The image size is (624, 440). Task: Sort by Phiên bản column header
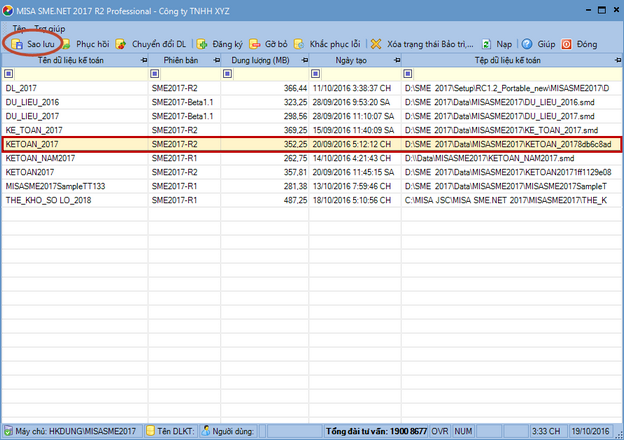181,60
